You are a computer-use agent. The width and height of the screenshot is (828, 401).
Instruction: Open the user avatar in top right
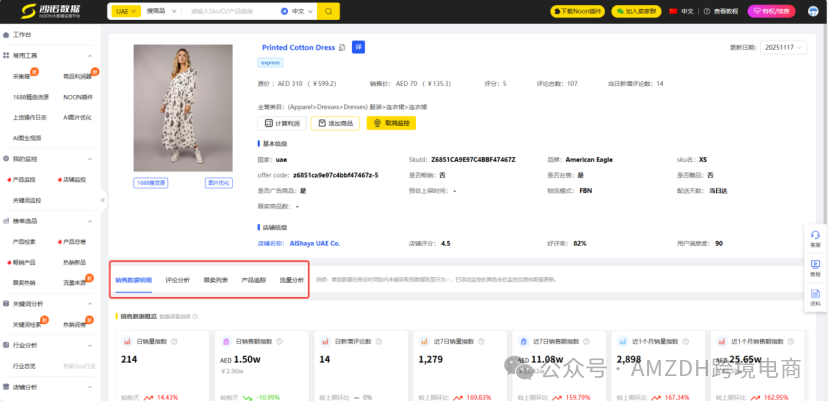tap(813, 11)
